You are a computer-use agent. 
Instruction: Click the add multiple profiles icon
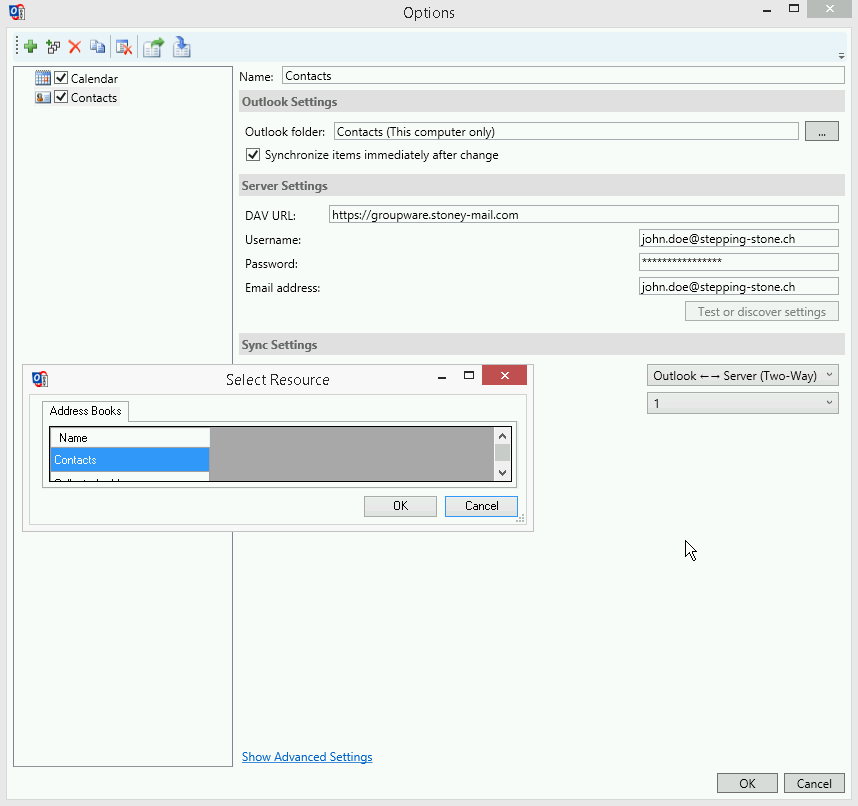[x=53, y=47]
